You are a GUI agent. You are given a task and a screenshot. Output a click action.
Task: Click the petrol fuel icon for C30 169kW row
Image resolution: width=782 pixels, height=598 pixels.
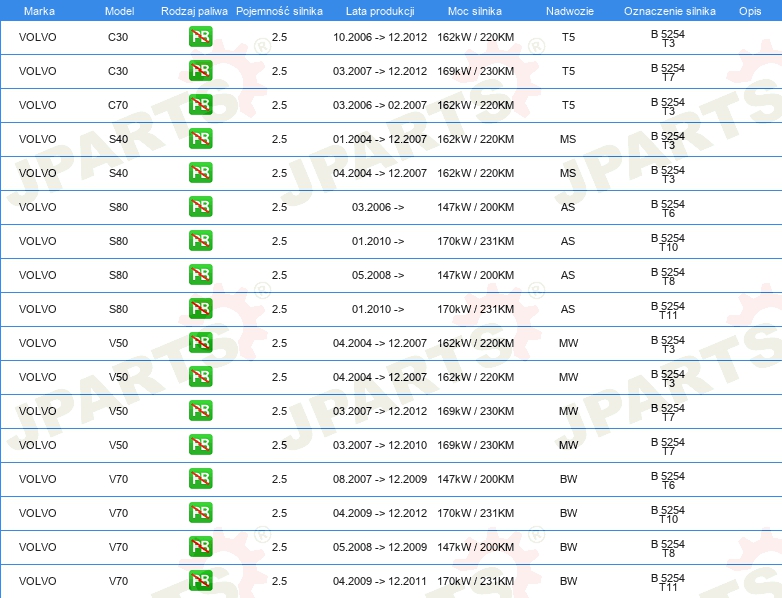(x=200, y=71)
